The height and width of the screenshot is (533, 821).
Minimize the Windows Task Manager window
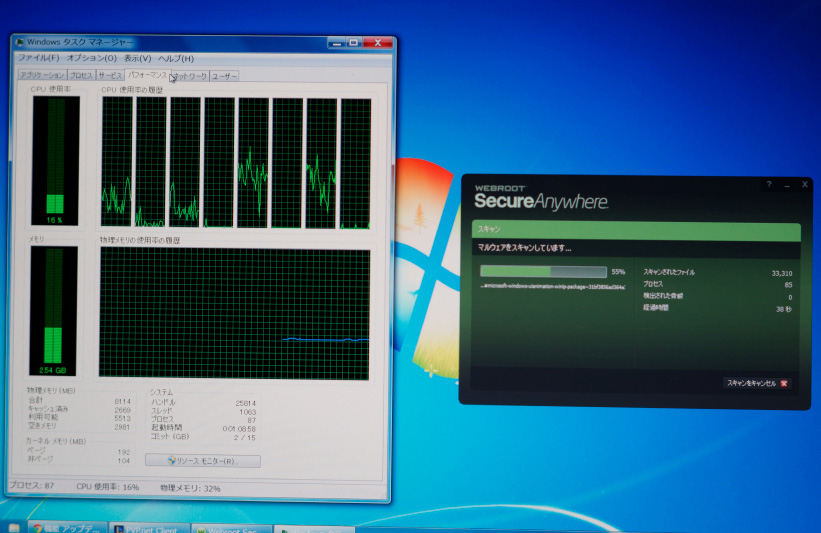point(337,42)
